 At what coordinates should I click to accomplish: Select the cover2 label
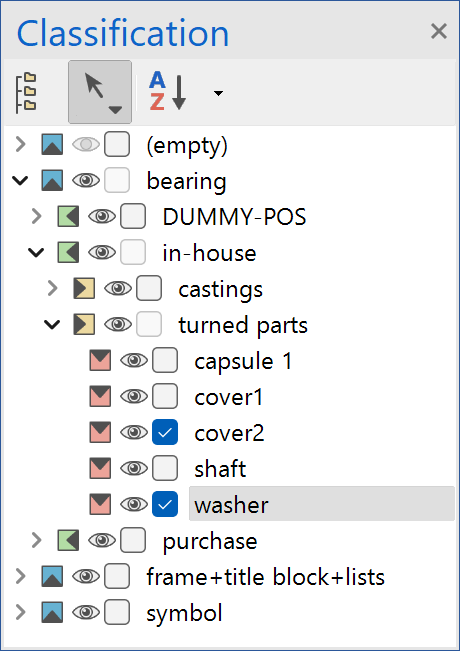229,433
